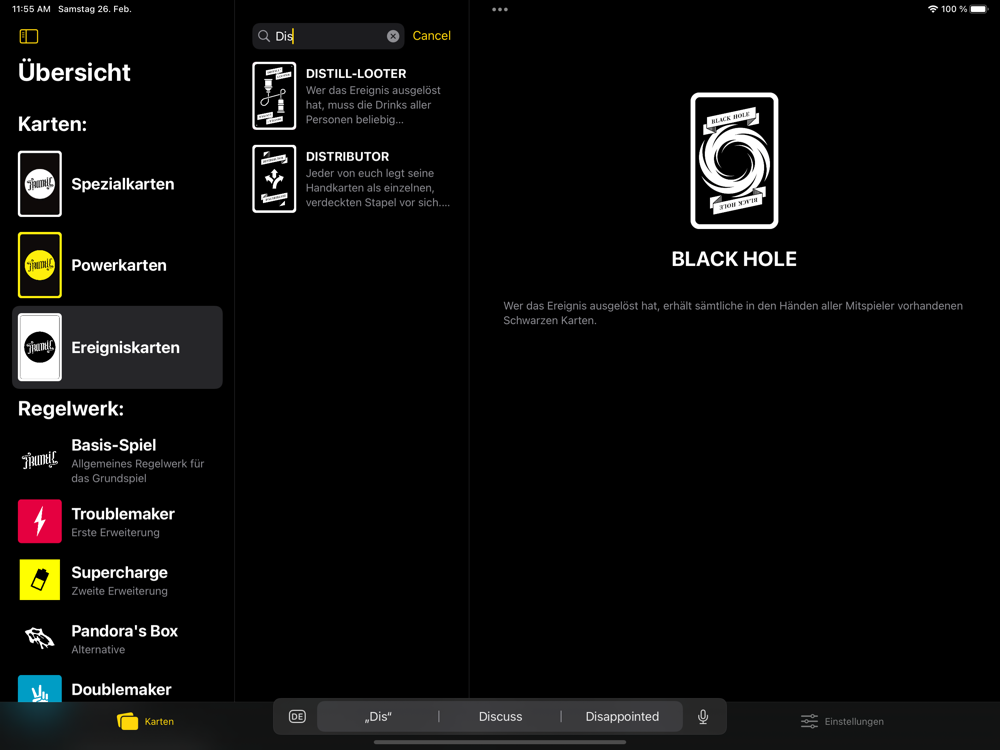Click the DISTILL-LOOTER description text

point(373,105)
